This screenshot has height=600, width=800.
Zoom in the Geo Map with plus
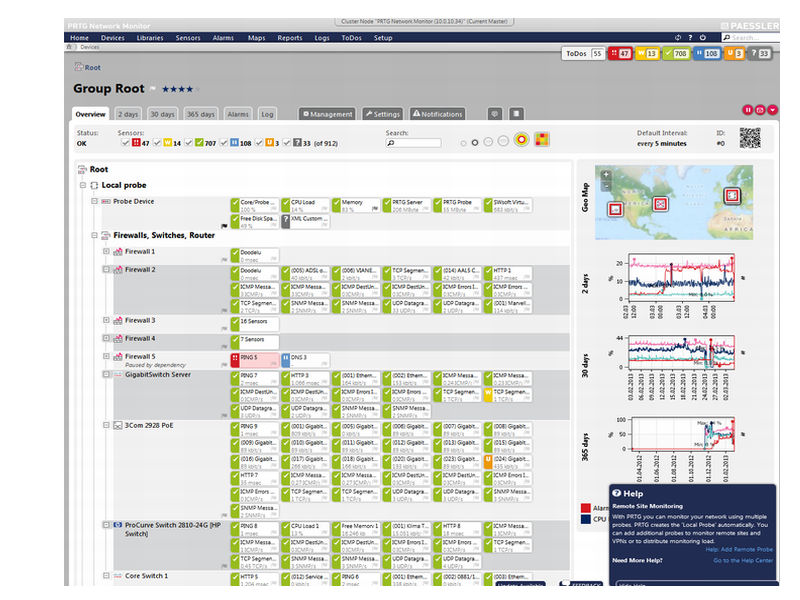[606, 174]
